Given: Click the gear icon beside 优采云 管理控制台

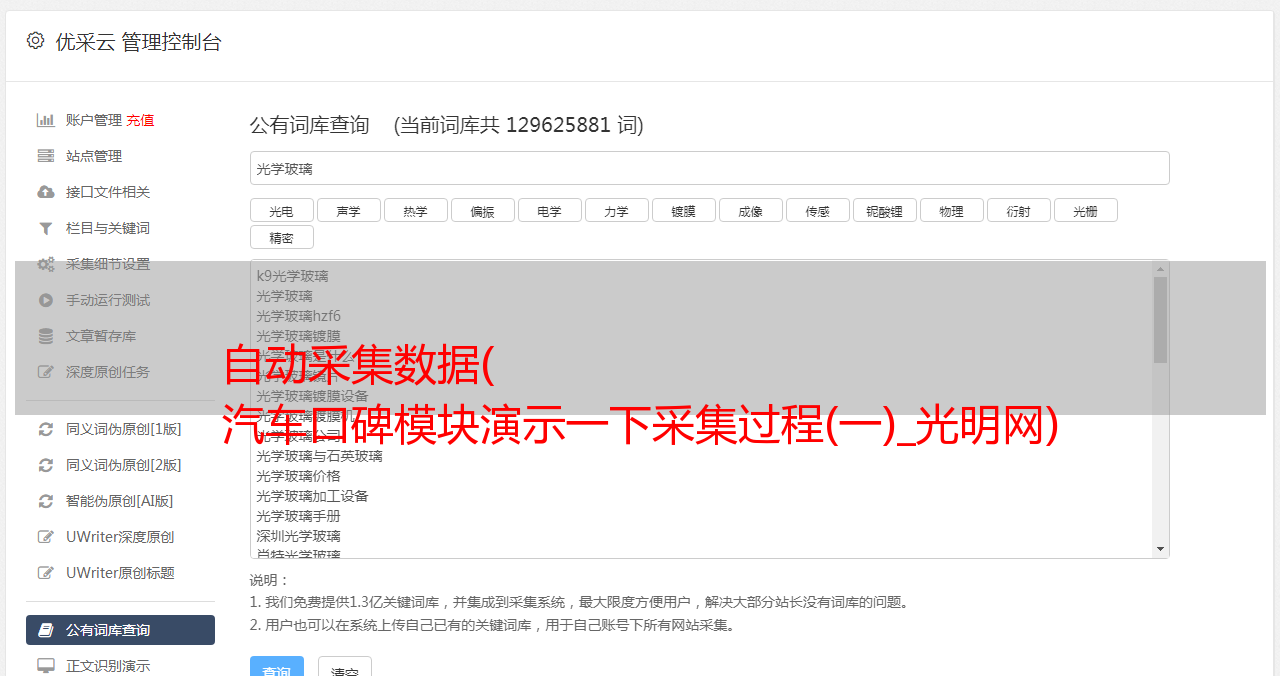Looking at the screenshot, I should pyautogui.click(x=36, y=41).
